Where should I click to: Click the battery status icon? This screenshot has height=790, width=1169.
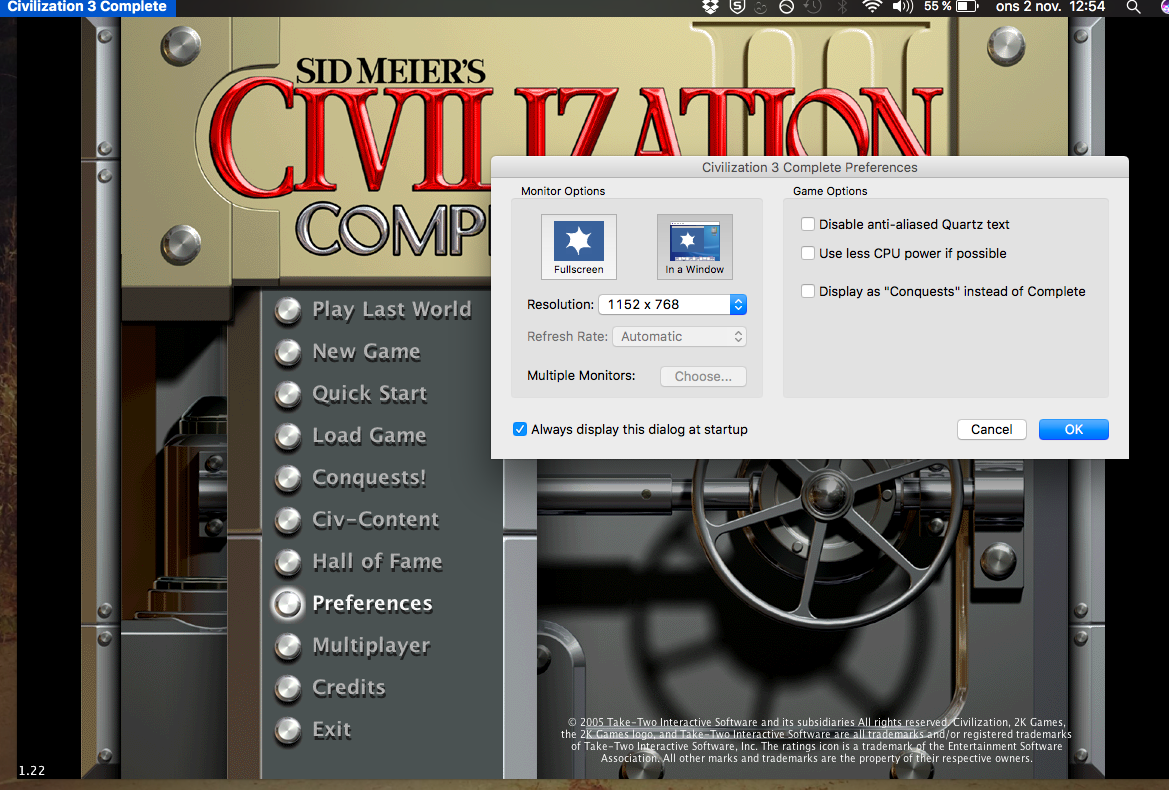tap(967, 7)
